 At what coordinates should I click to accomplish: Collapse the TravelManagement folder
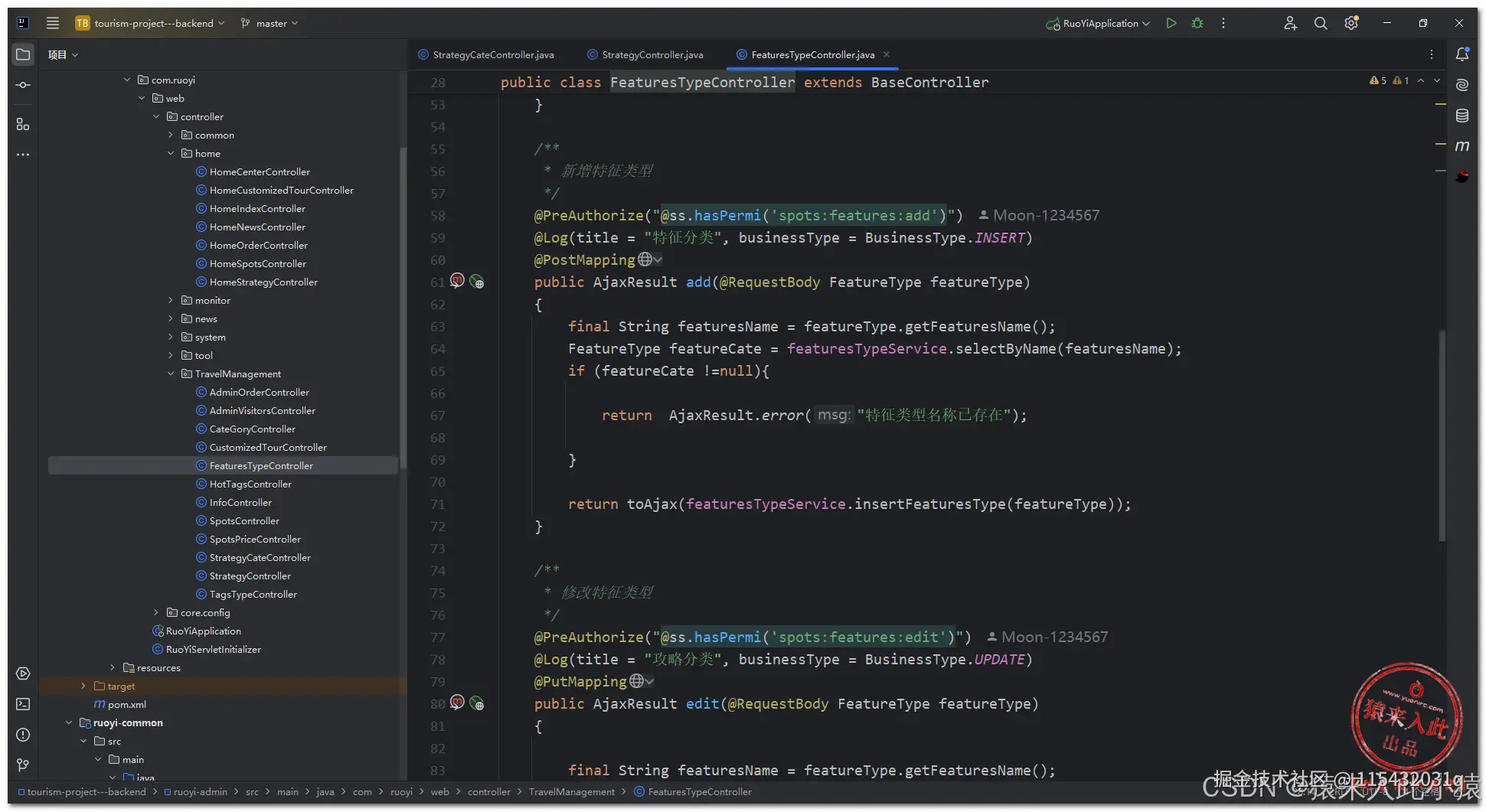click(171, 373)
